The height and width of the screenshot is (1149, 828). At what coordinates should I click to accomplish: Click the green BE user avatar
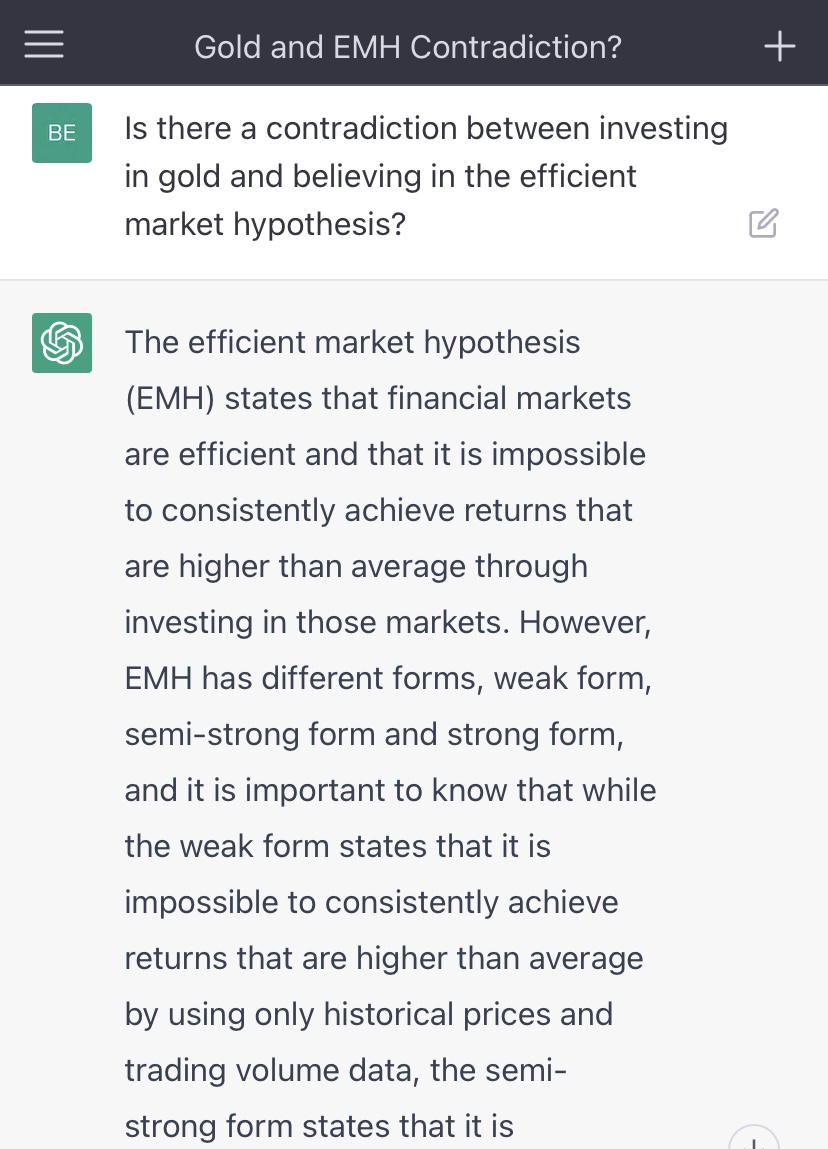(x=62, y=133)
